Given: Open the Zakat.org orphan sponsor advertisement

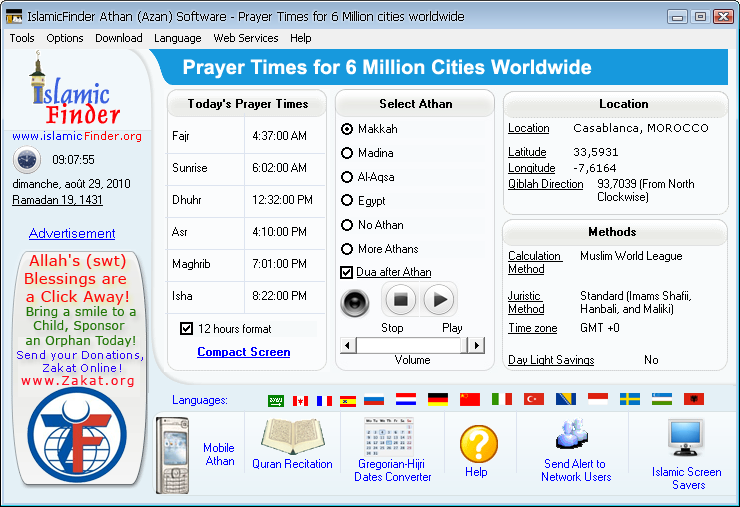Looking at the screenshot, I should (79, 368).
